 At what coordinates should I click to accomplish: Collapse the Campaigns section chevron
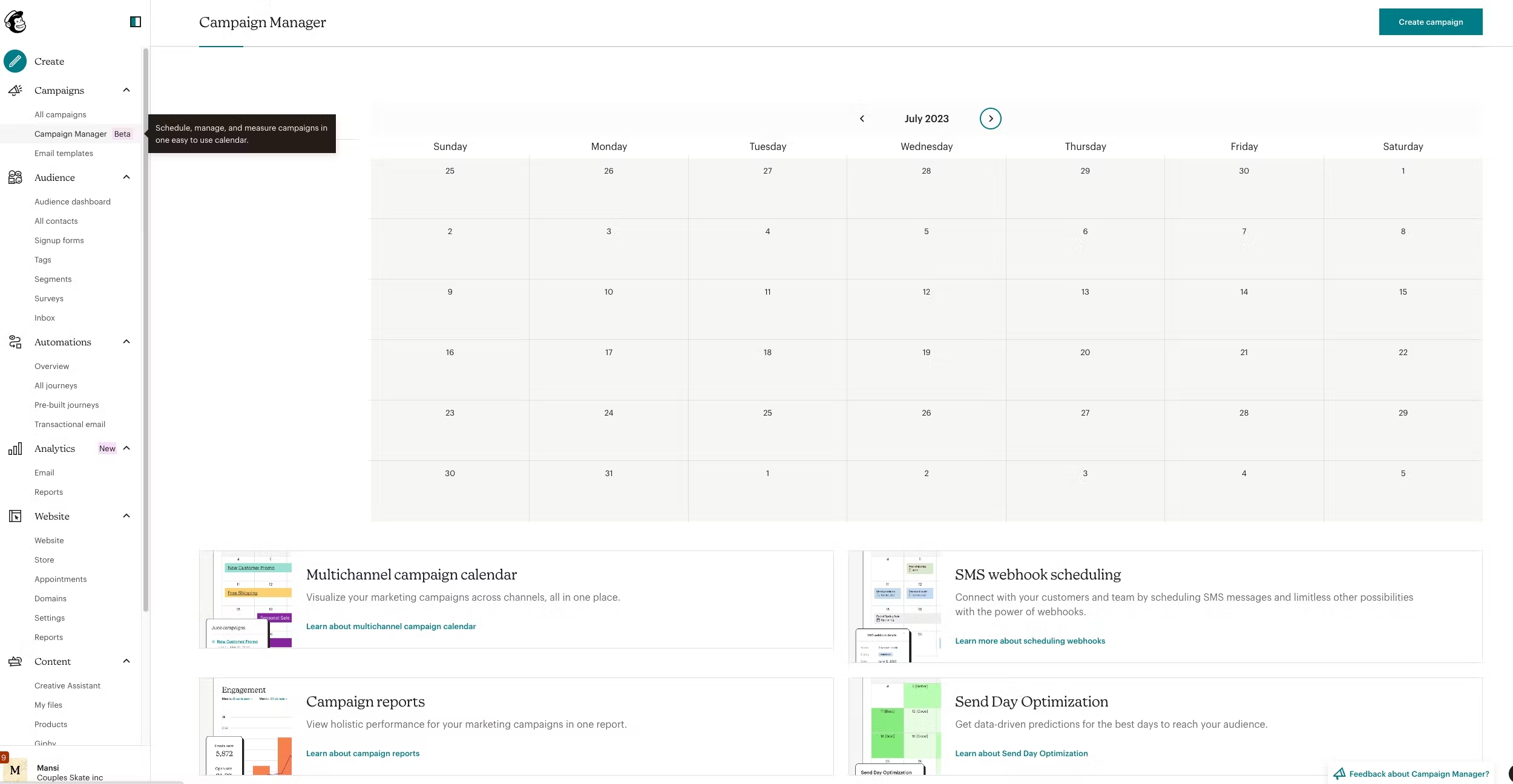point(126,90)
